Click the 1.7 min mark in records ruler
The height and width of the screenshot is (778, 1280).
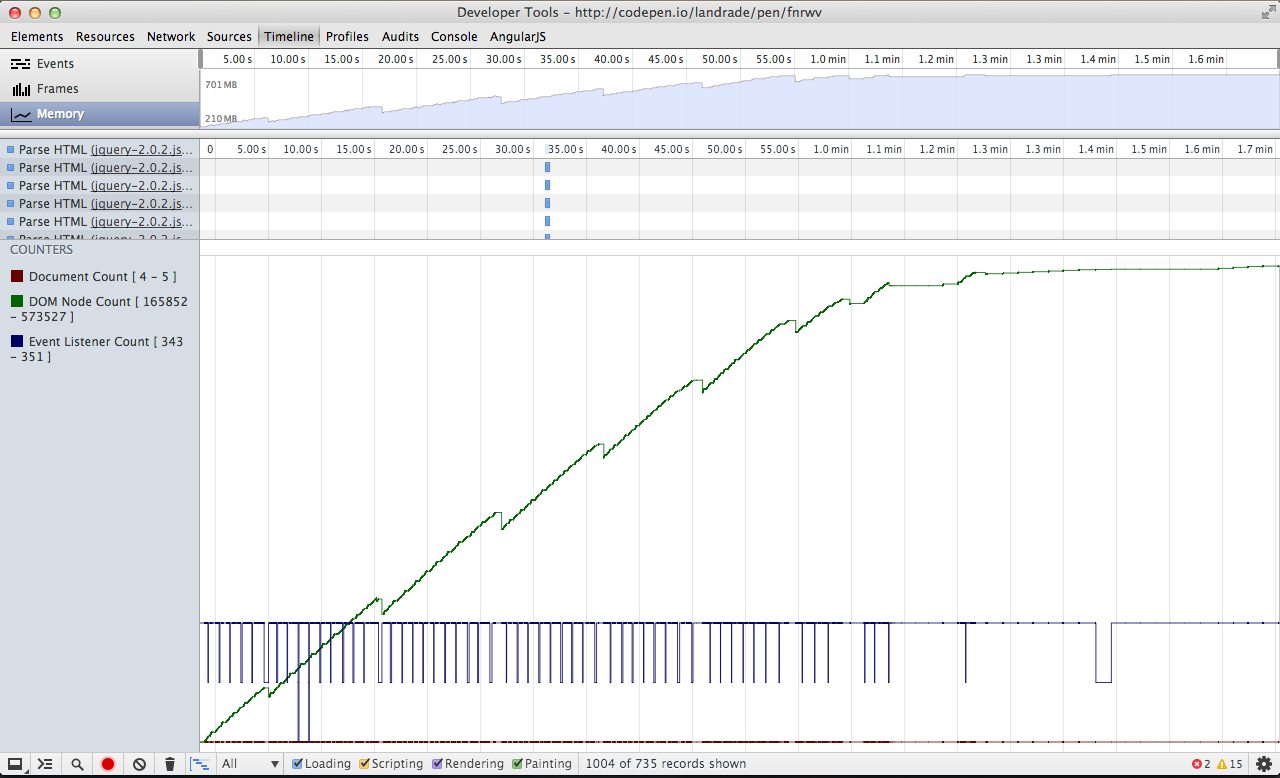click(1255, 149)
